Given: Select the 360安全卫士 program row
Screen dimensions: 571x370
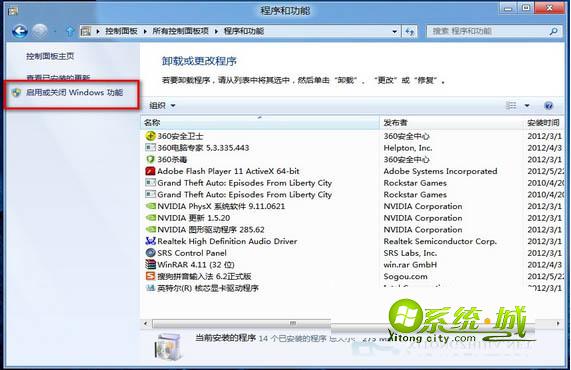Looking at the screenshot, I should (x=352, y=136).
